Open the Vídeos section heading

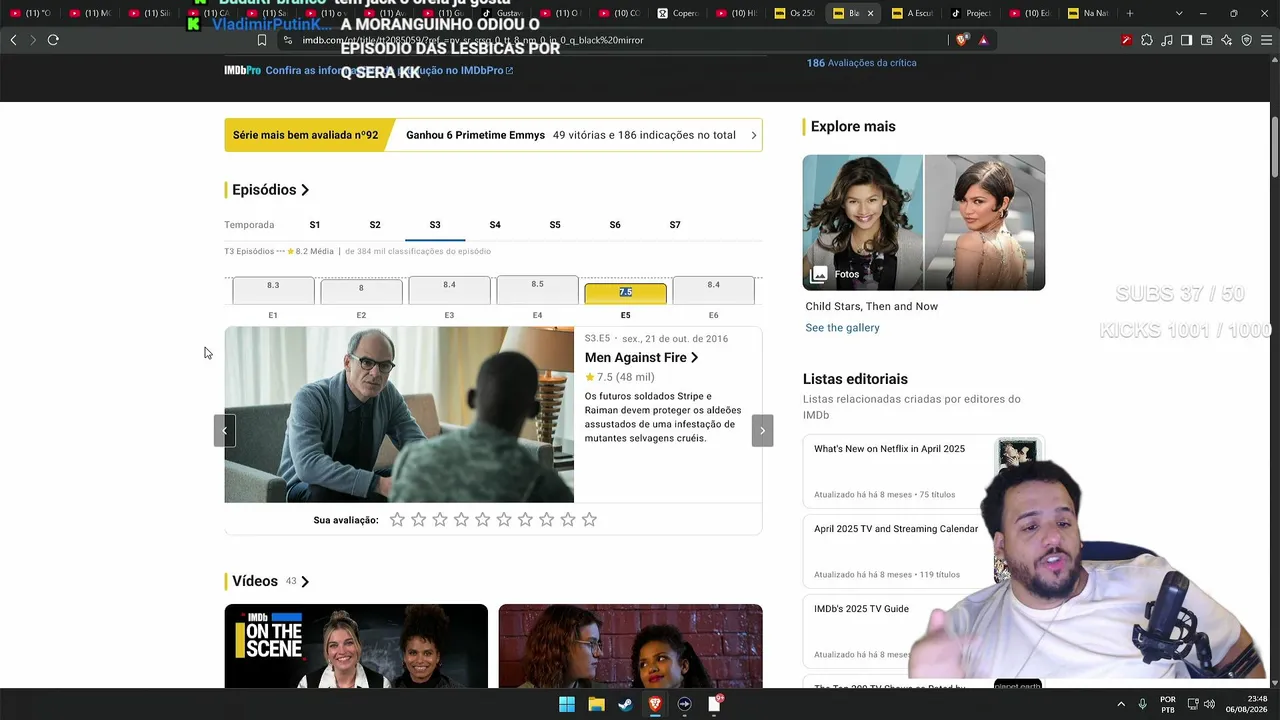[x=271, y=581]
